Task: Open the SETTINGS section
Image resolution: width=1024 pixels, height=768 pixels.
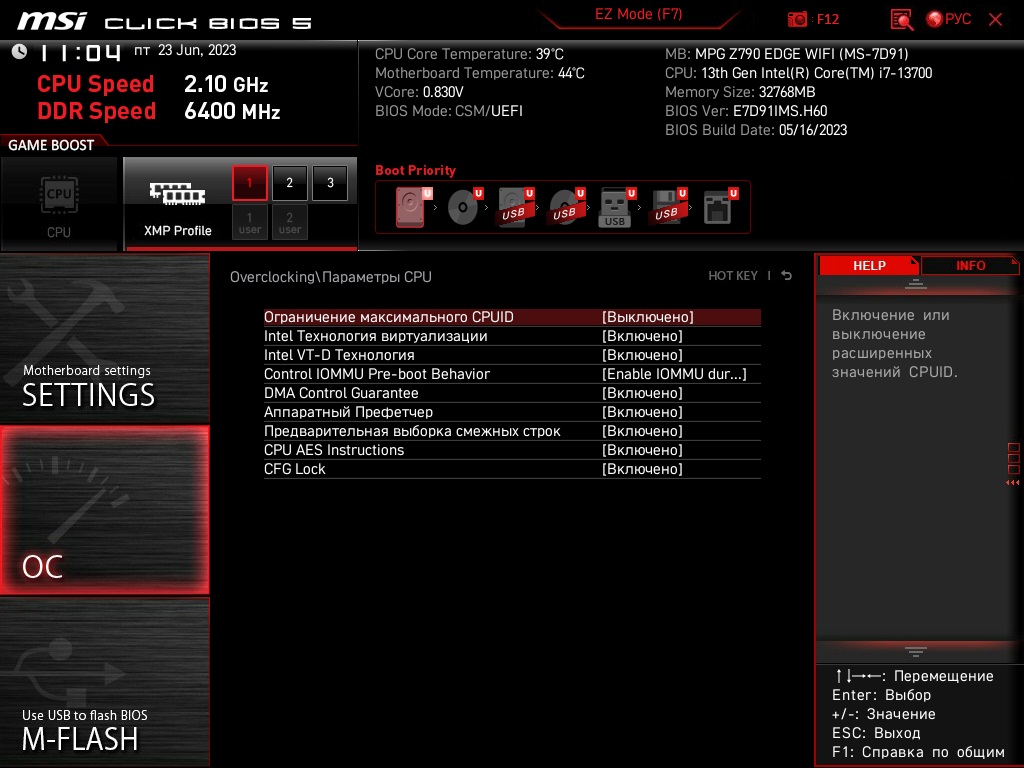Action: pos(104,338)
